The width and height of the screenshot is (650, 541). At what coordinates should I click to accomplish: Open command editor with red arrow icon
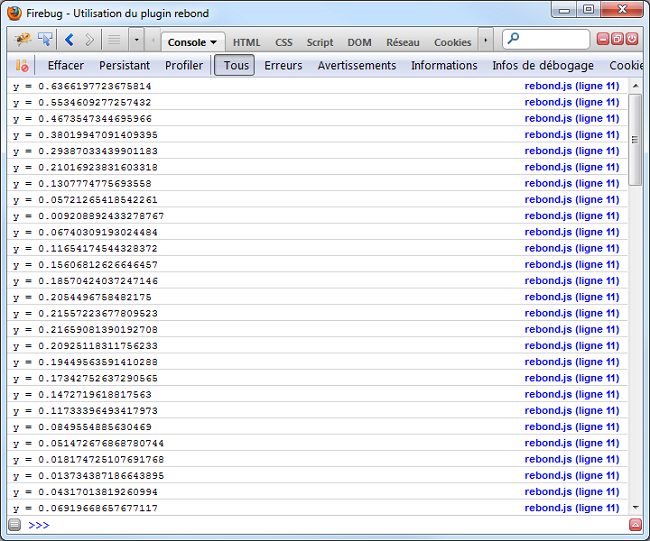[x=635, y=525]
